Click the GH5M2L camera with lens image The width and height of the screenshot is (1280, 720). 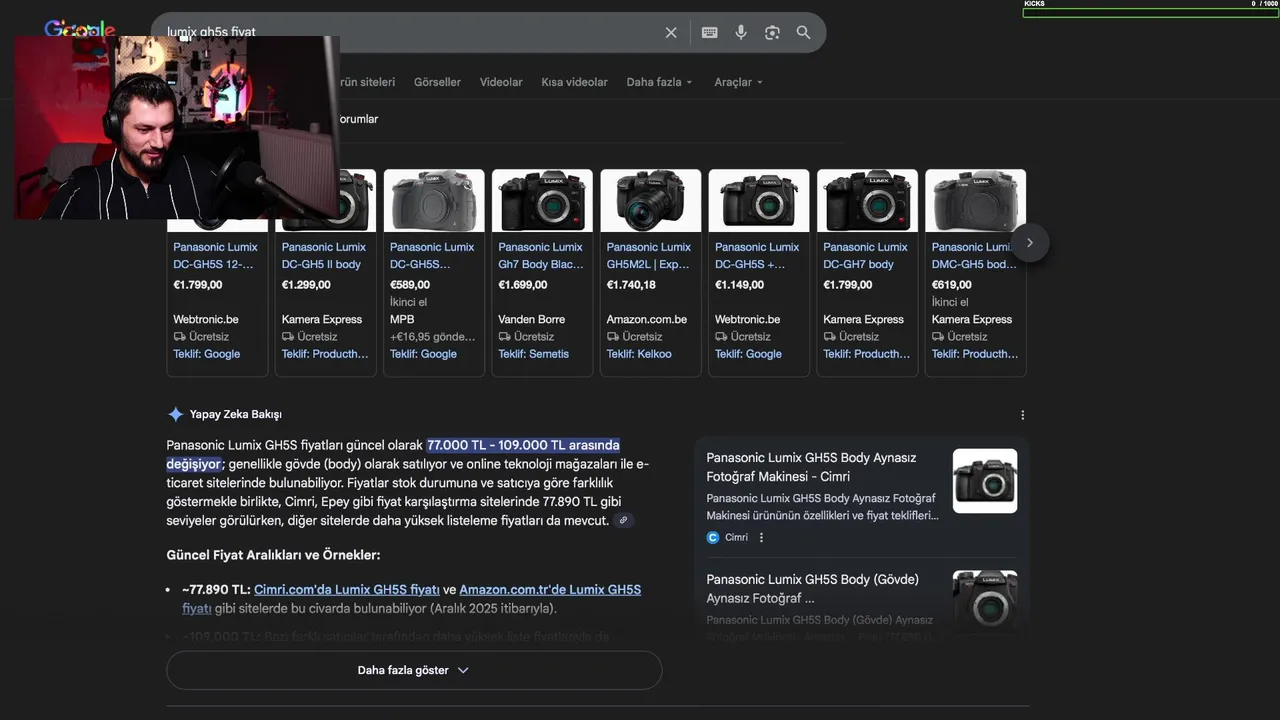point(650,200)
